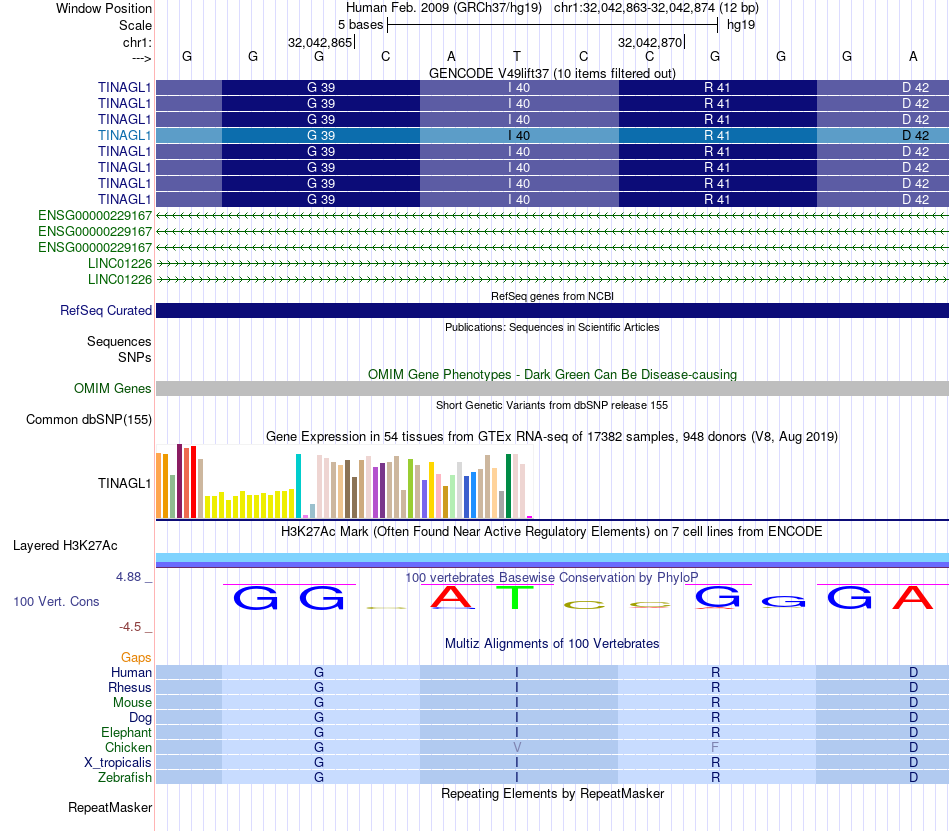Click the 5 bases scale bar
The width and height of the screenshot is (950, 831).
[553, 25]
